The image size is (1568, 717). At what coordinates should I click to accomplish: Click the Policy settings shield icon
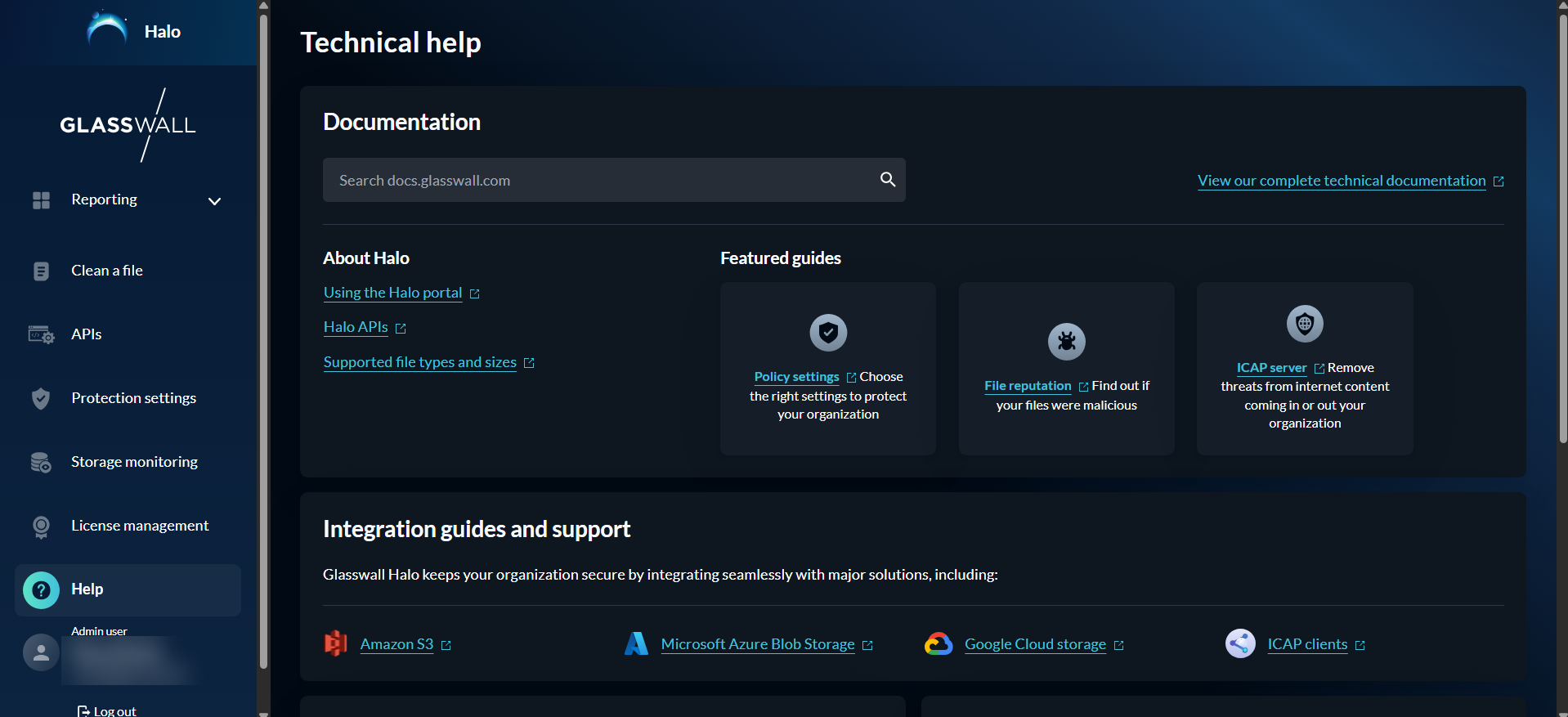click(828, 333)
